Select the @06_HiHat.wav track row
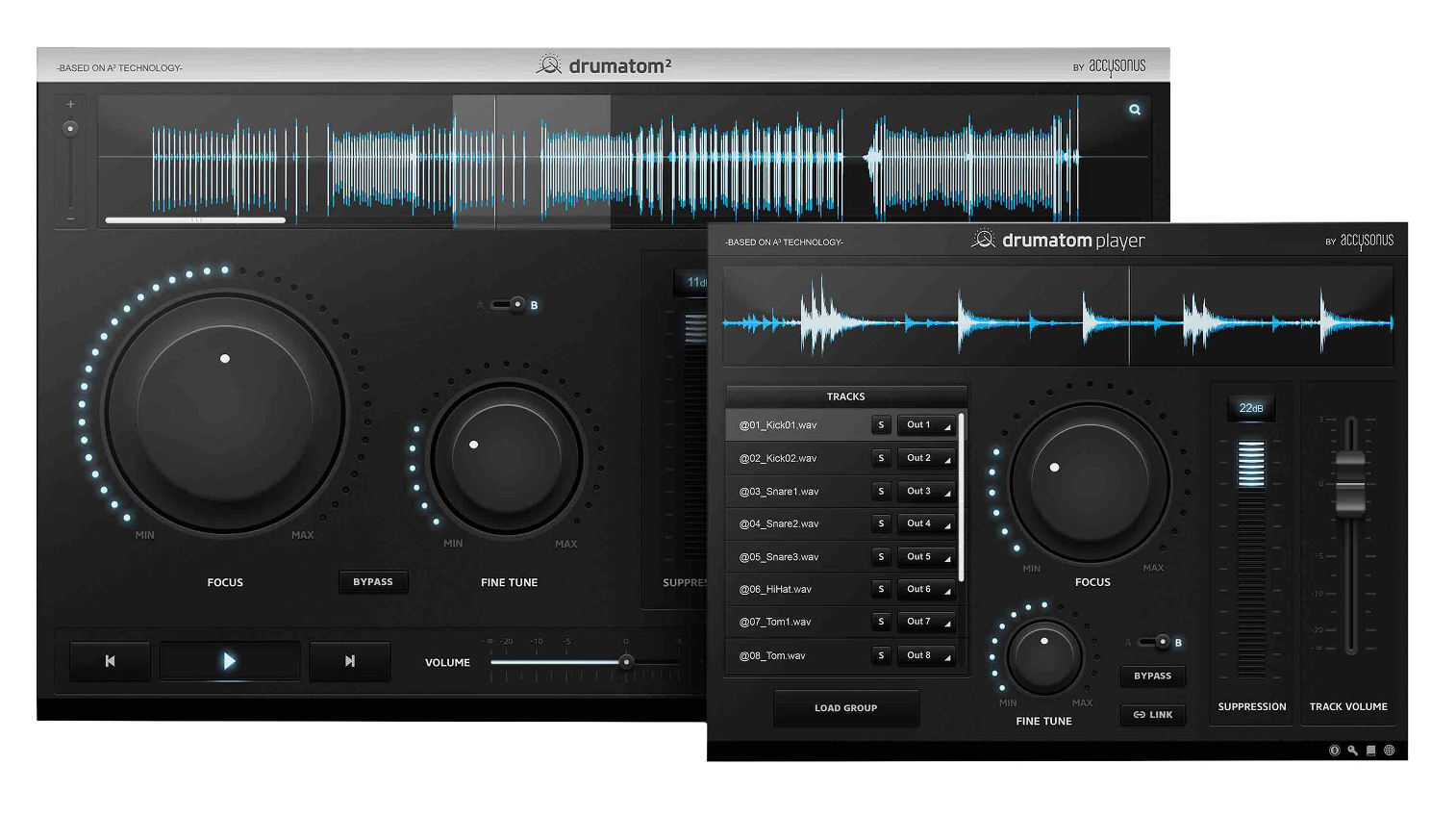Image resolution: width=1456 pixels, height=816 pixels. pyautogui.click(x=841, y=589)
